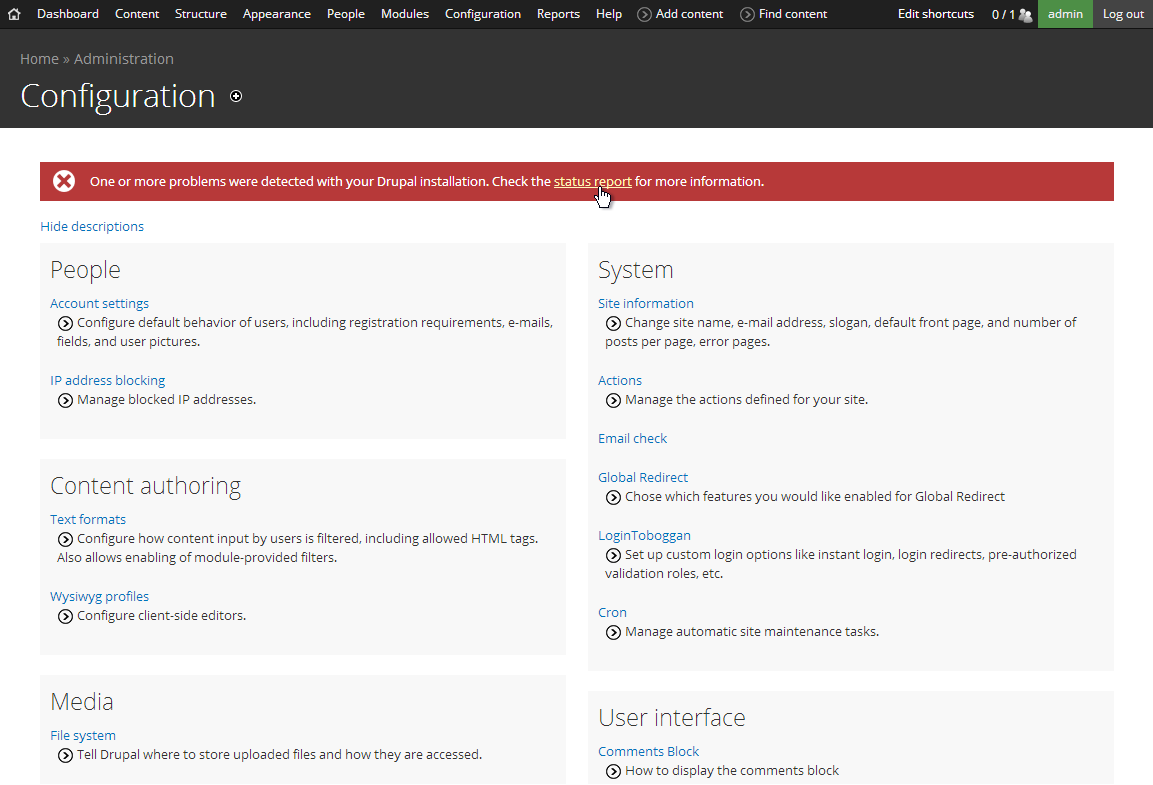This screenshot has width=1153, height=785.
Task: Open the Structure menu
Action: tap(200, 14)
